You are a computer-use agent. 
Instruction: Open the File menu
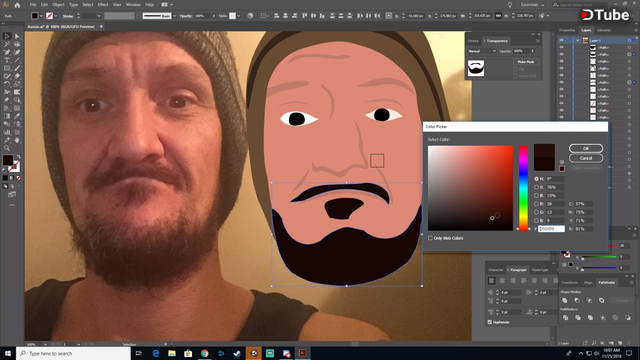click(33, 5)
